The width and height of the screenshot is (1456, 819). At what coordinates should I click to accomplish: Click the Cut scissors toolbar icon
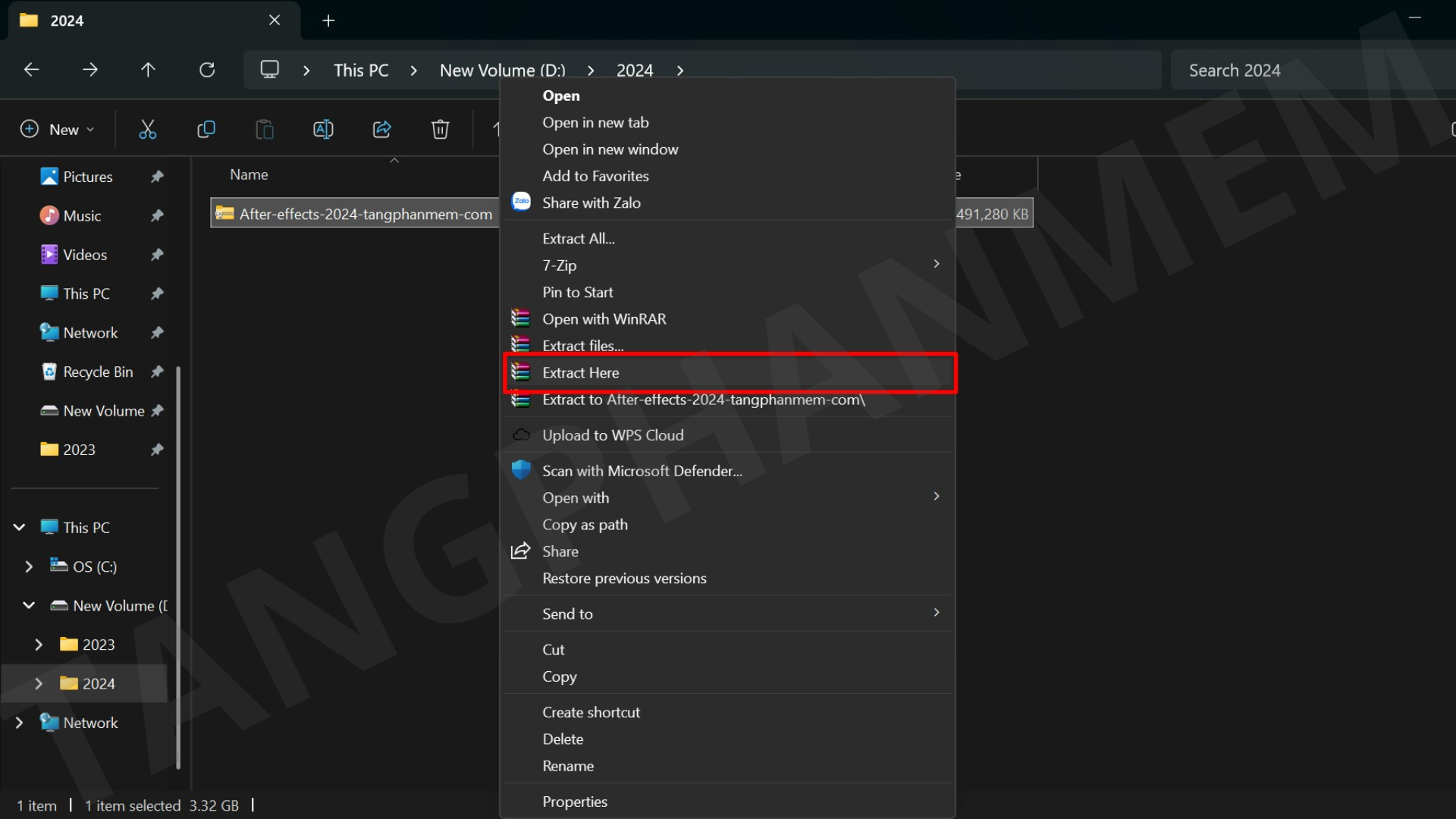147,130
